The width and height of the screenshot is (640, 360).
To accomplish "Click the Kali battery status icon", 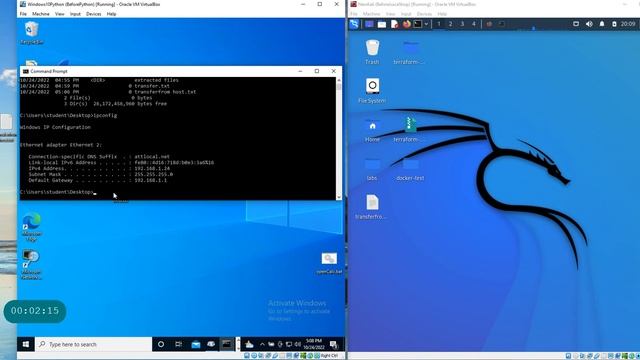I will point(614,24).
